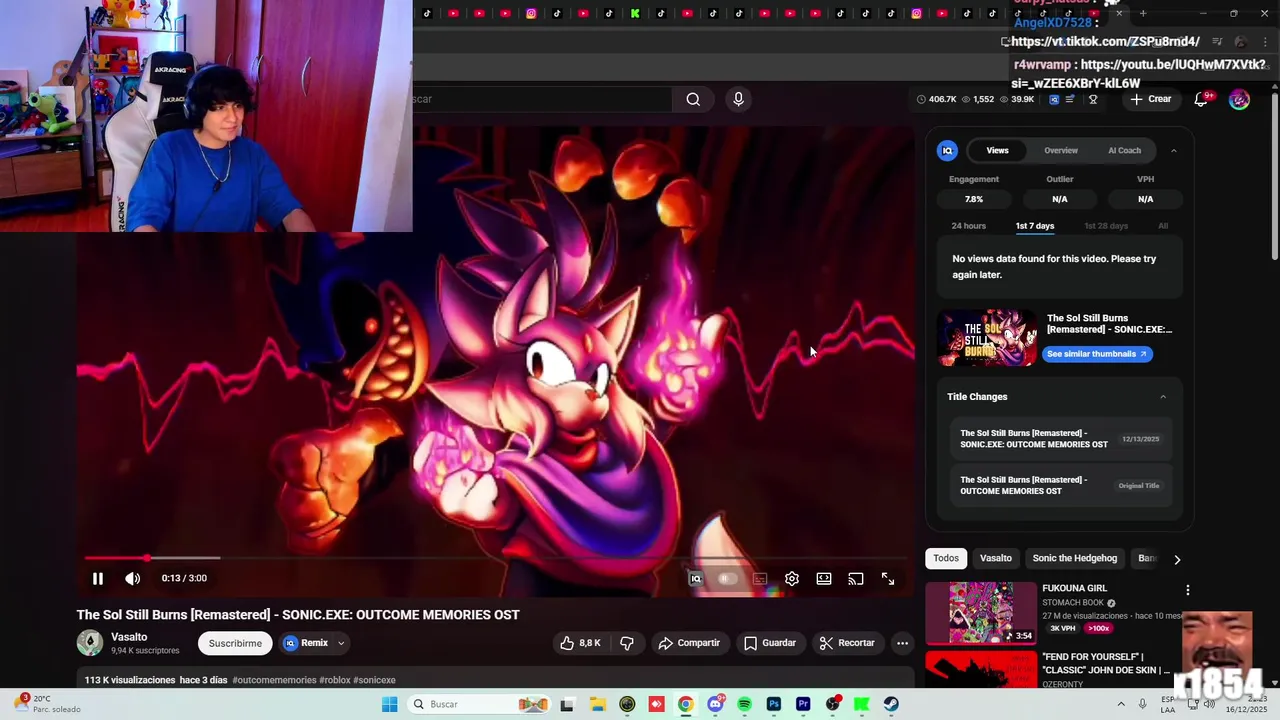Click the Crear create button
Image resolution: width=1280 pixels, height=720 pixels.
coord(1150,99)
